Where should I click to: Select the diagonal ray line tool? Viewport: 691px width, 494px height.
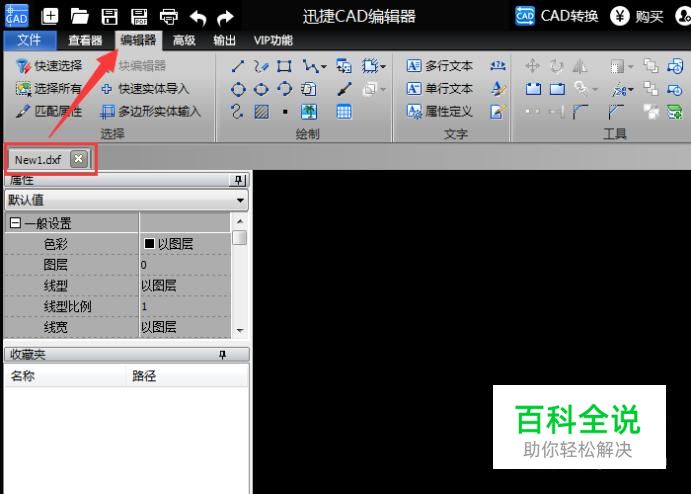click(x=344, y=89)
